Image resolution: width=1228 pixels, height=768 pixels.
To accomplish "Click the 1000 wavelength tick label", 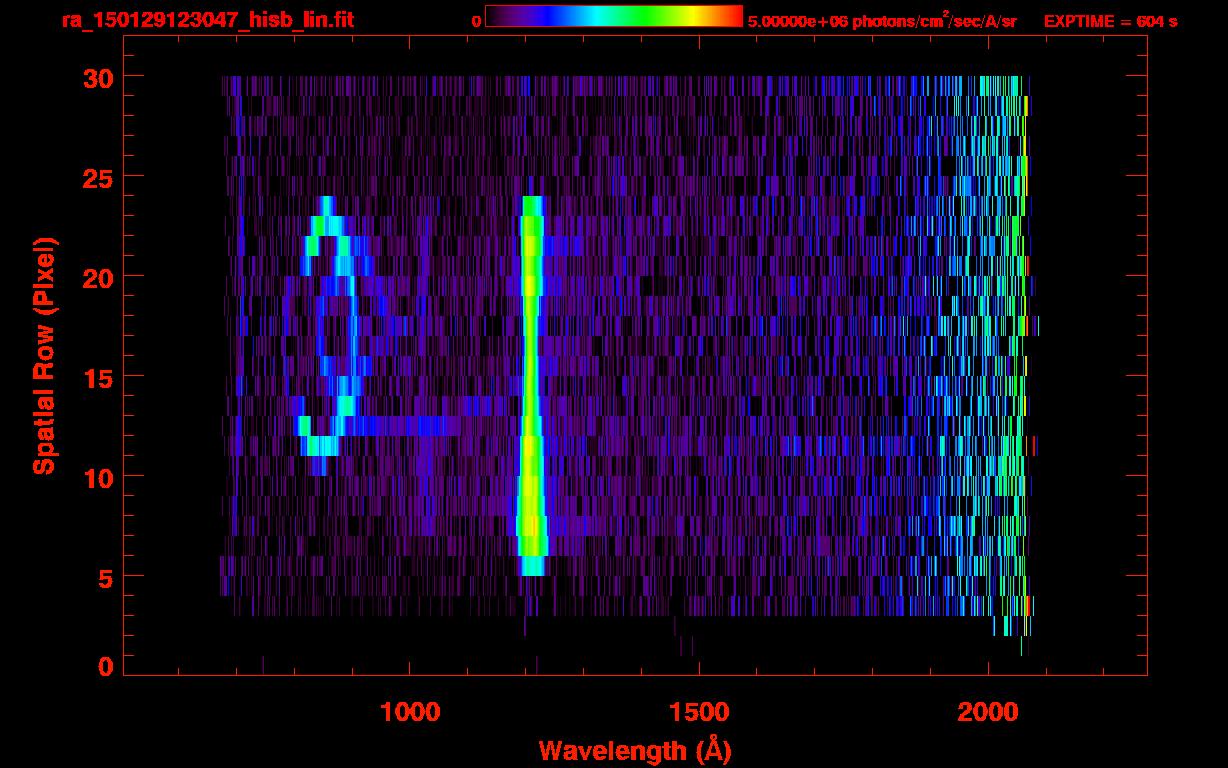I will (x=410, y=712).
